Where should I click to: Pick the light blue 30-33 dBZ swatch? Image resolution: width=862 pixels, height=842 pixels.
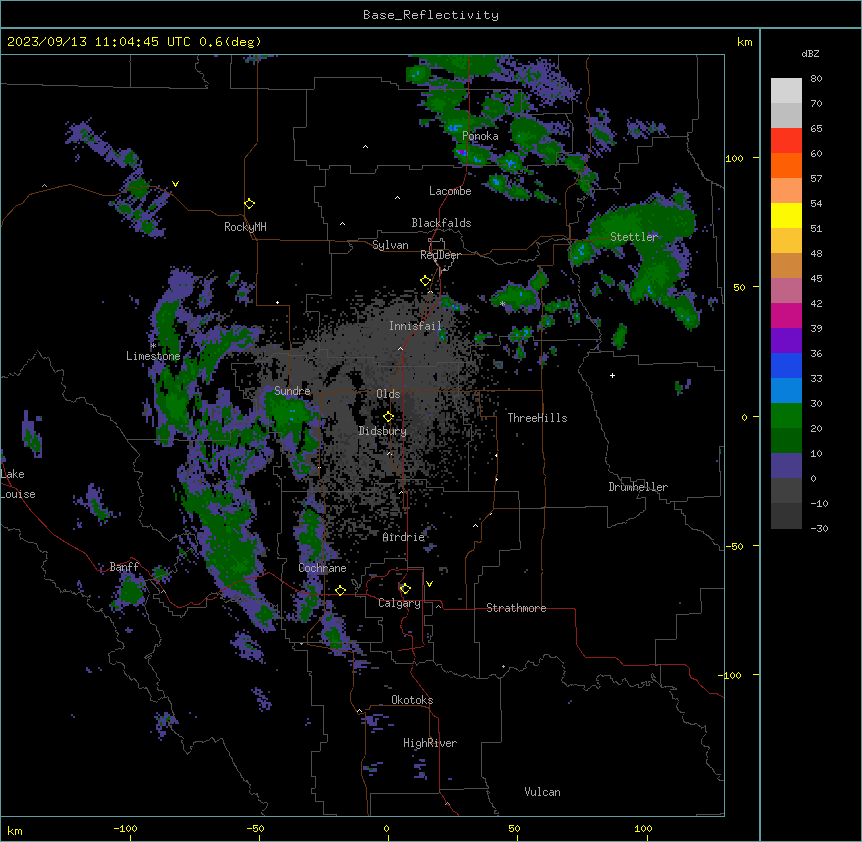tap(786, 390)
